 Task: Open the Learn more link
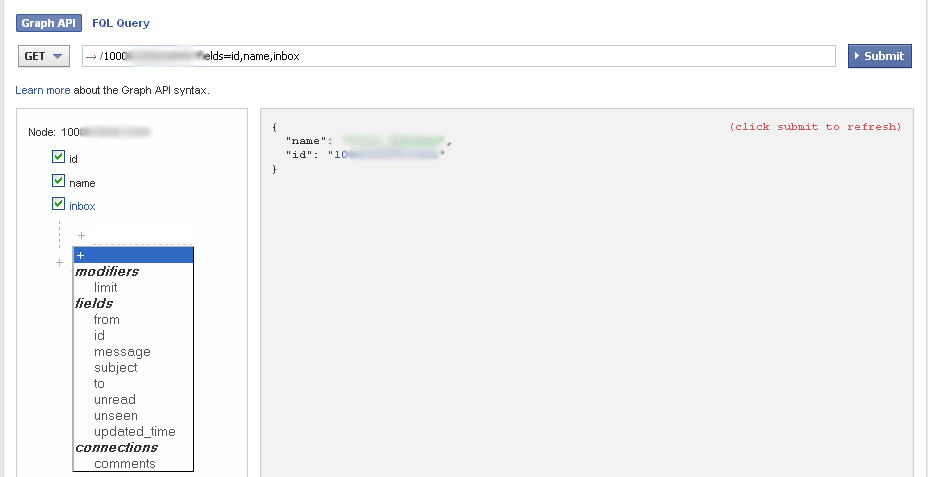pos(43,91)
